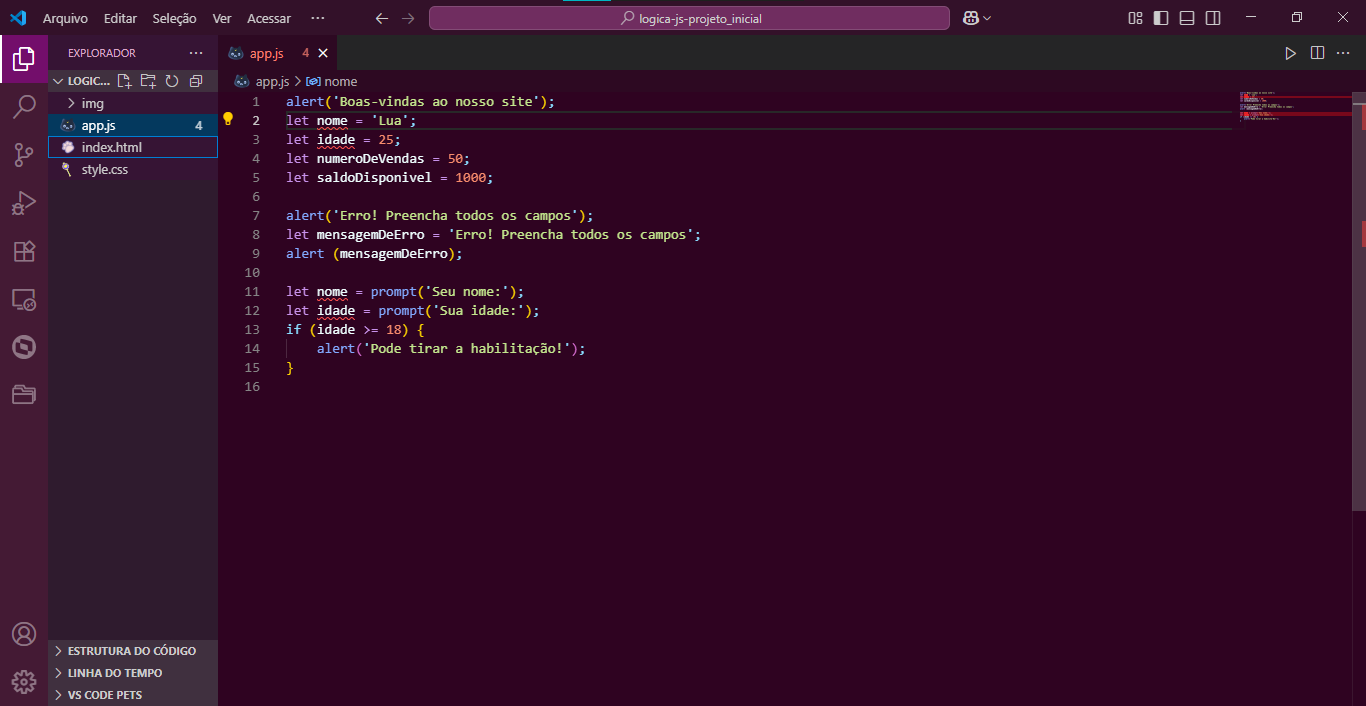Click numeroDeVendas on line 4
The height and width of the screenshot is (706, 1366).
(x=371, y=158)
